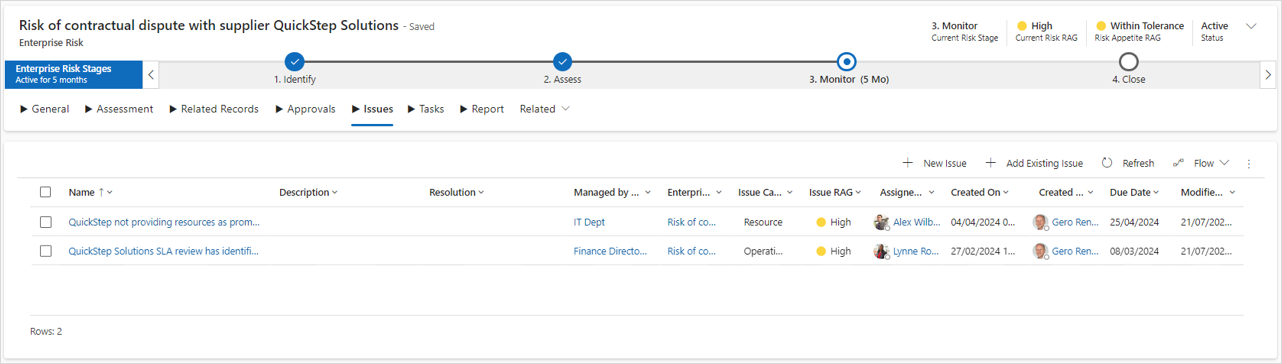
Task: Open the Enterprise Risk column menu
Action: (694, 192)
